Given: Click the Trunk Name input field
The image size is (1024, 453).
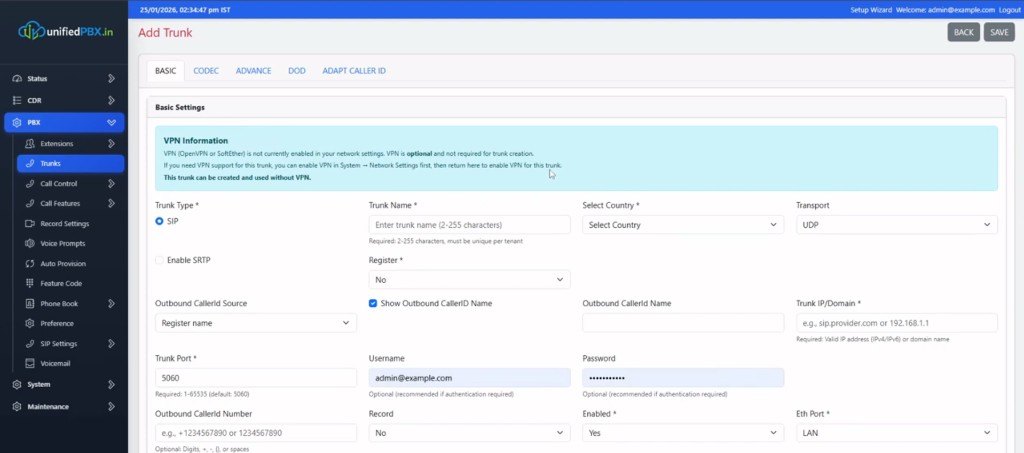Looking at the screenshot, I should click(470, 225).
